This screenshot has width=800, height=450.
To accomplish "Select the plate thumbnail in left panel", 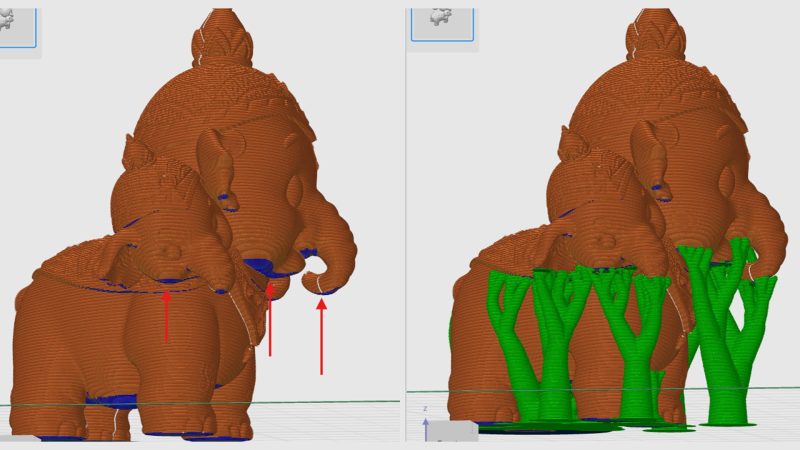I will click(x=18, y=22).
